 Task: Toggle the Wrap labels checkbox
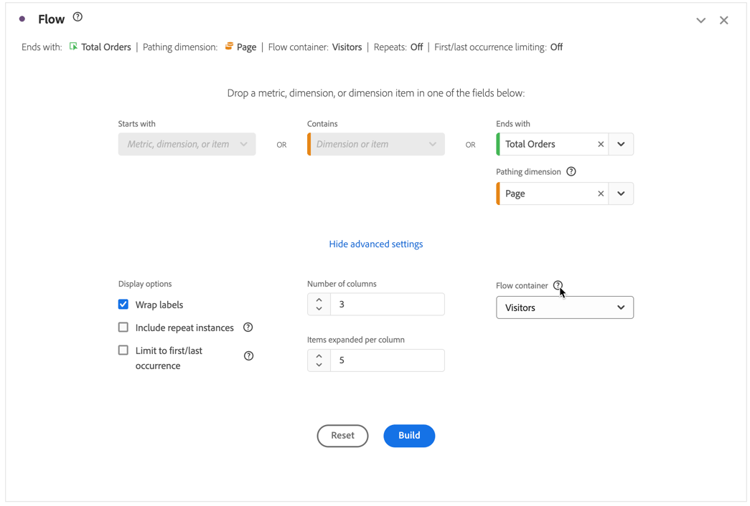pos(123,305)
